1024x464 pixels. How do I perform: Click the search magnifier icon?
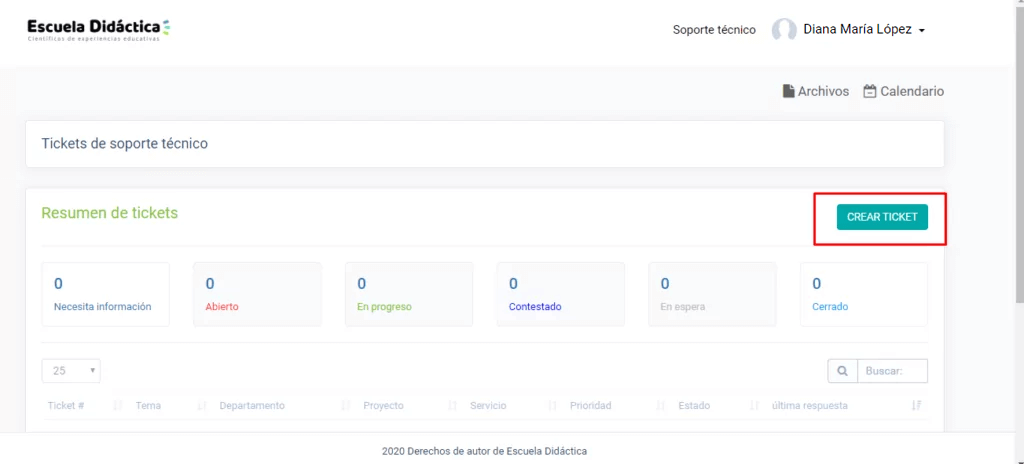[842, 371]
